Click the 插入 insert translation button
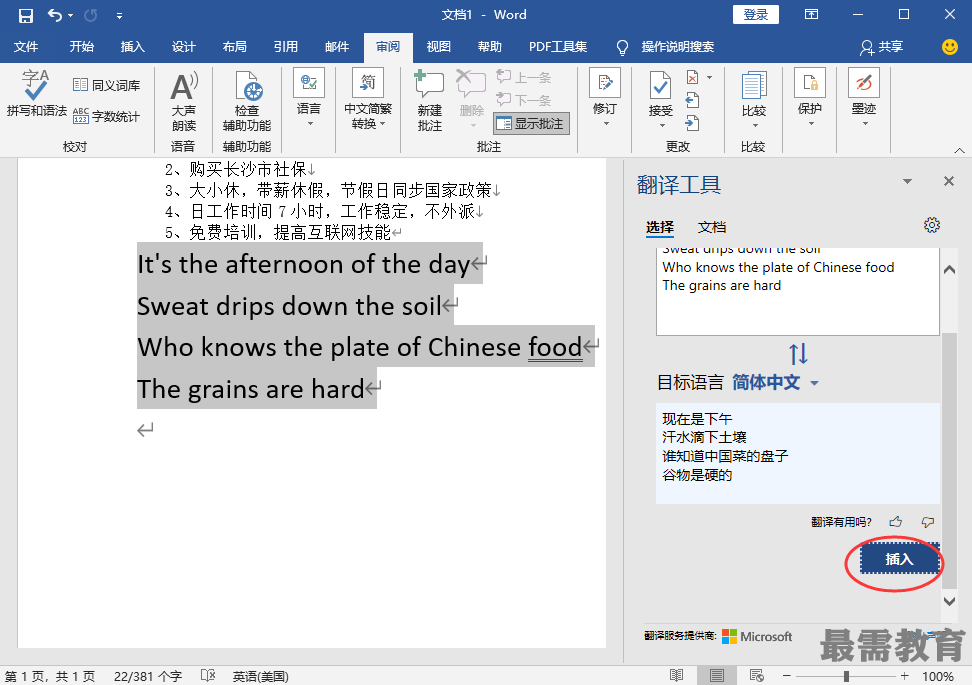 pos(899,559)
